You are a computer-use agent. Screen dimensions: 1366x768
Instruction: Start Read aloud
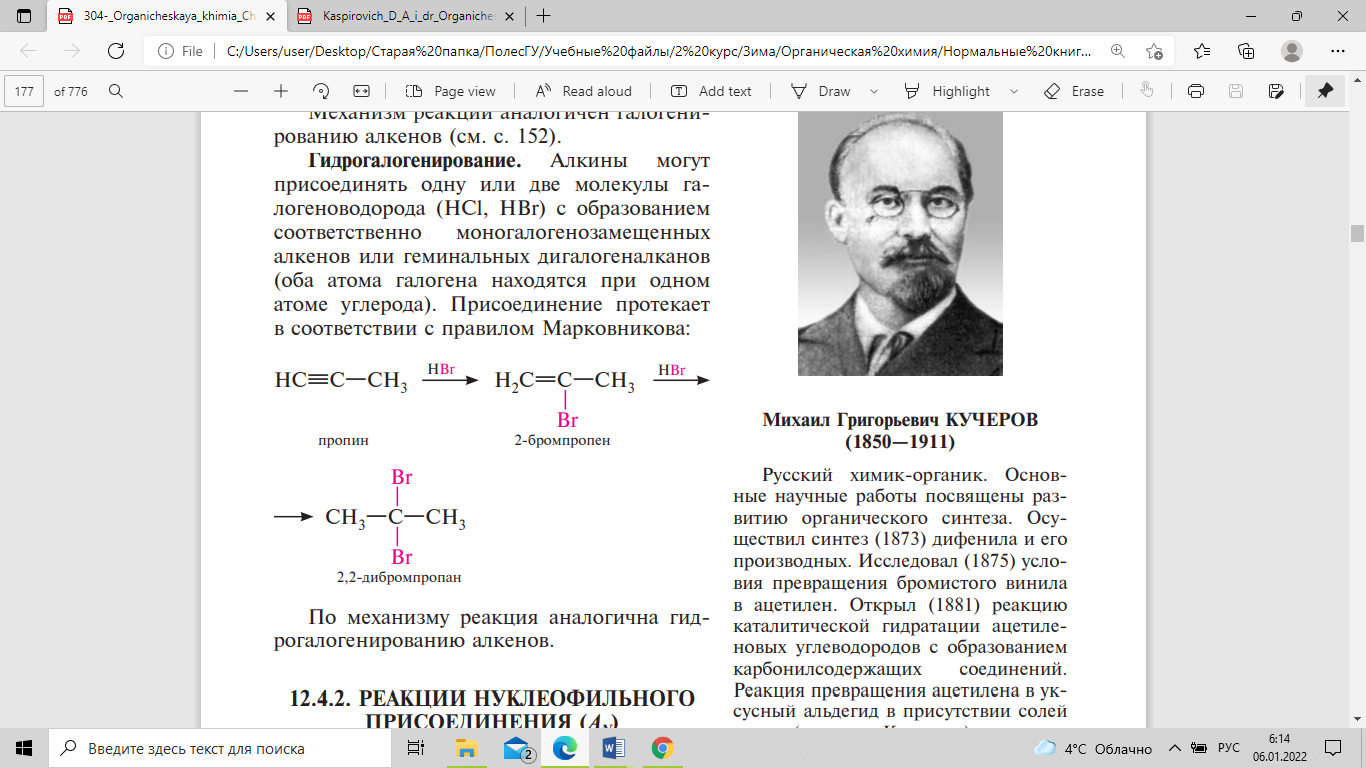click(584, 91)
